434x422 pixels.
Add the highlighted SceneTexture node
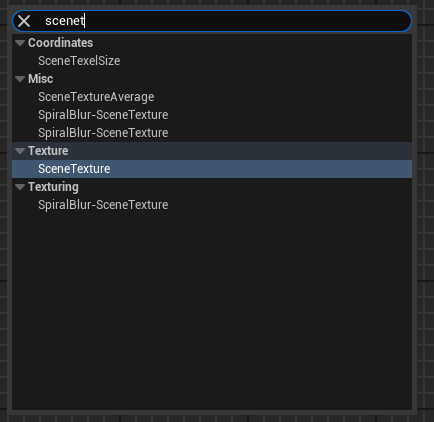coord(212,169)
